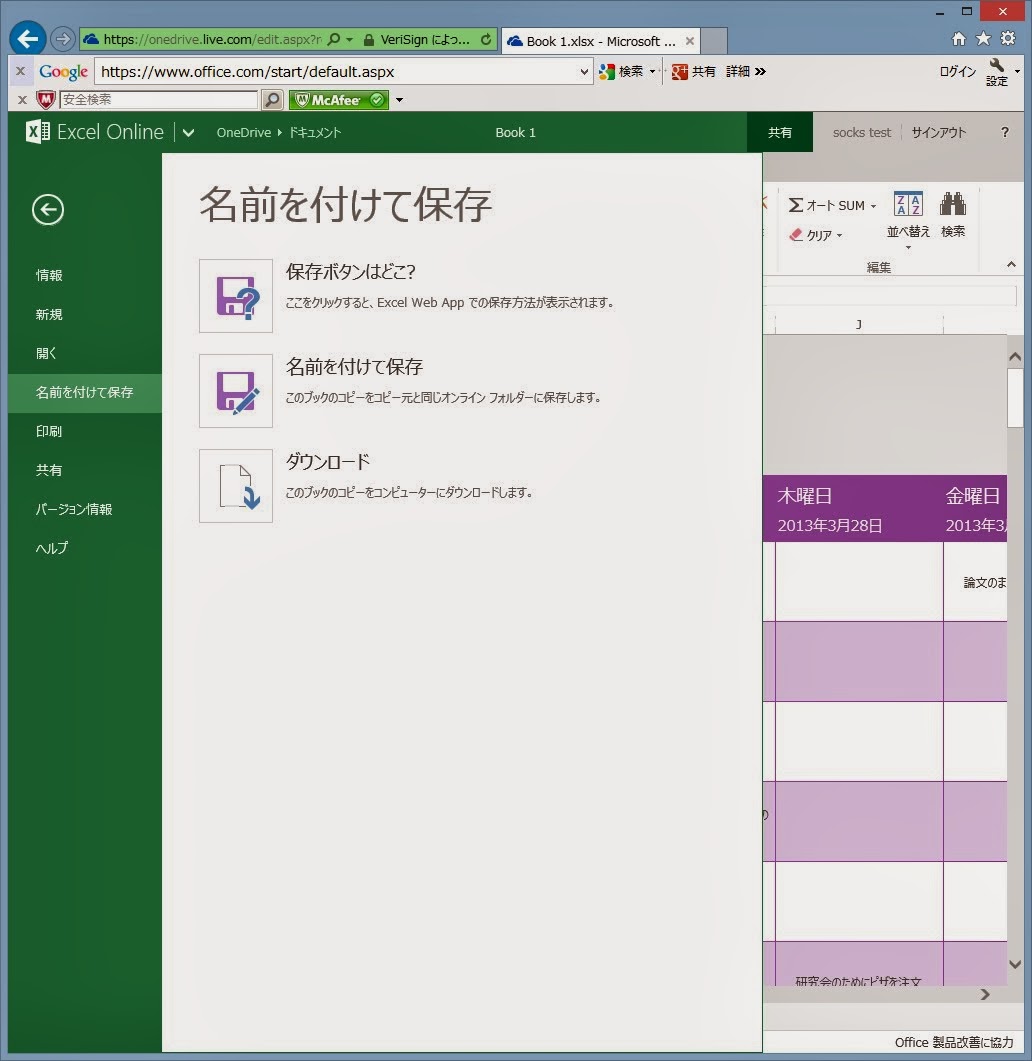Open browser tools gear icon
1032x1061 pixels.
(1008, 39)
